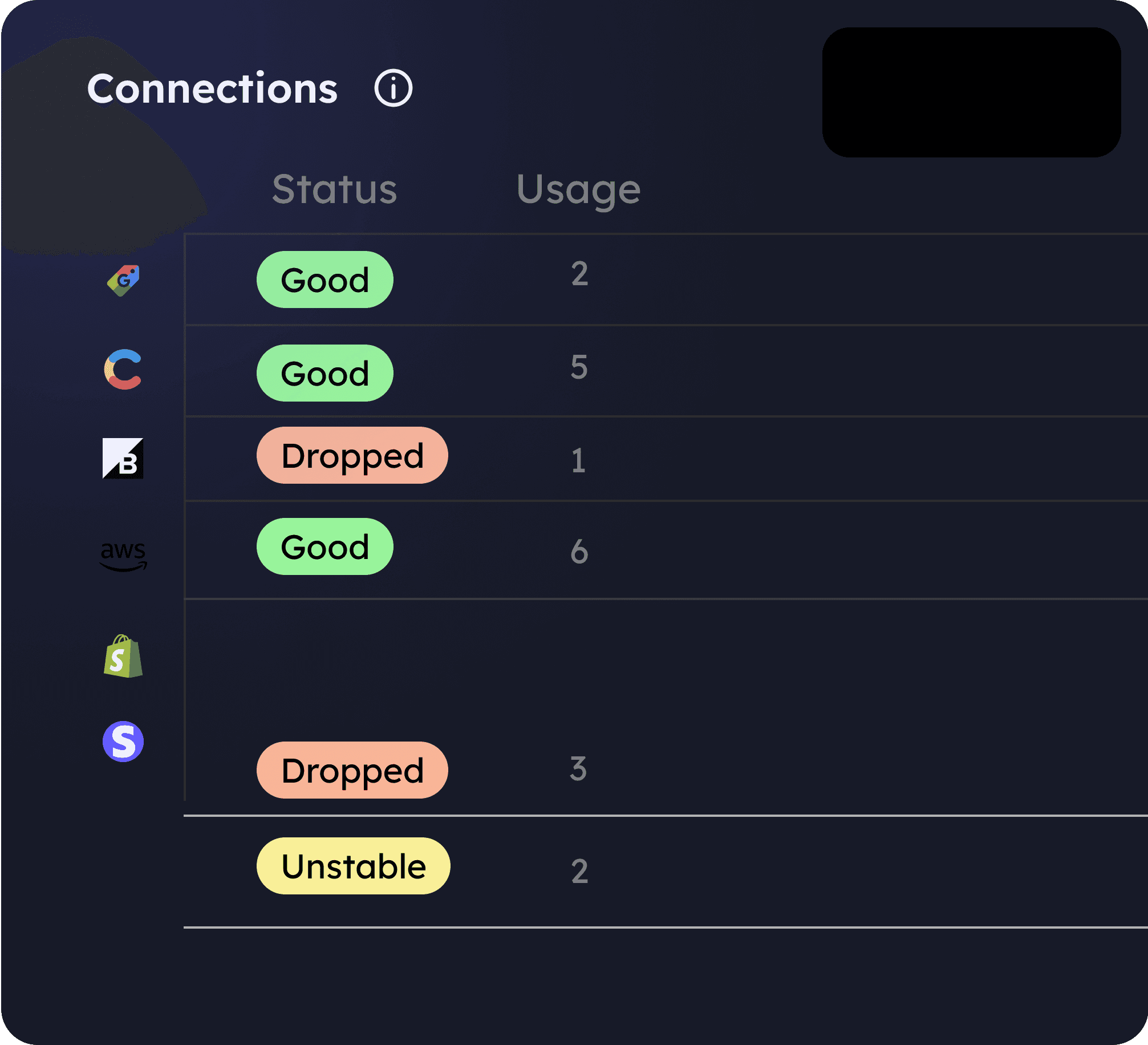Click the Dropped badge with usage 1
This screenshot has height=1045, width=1148.
point(352,455)
